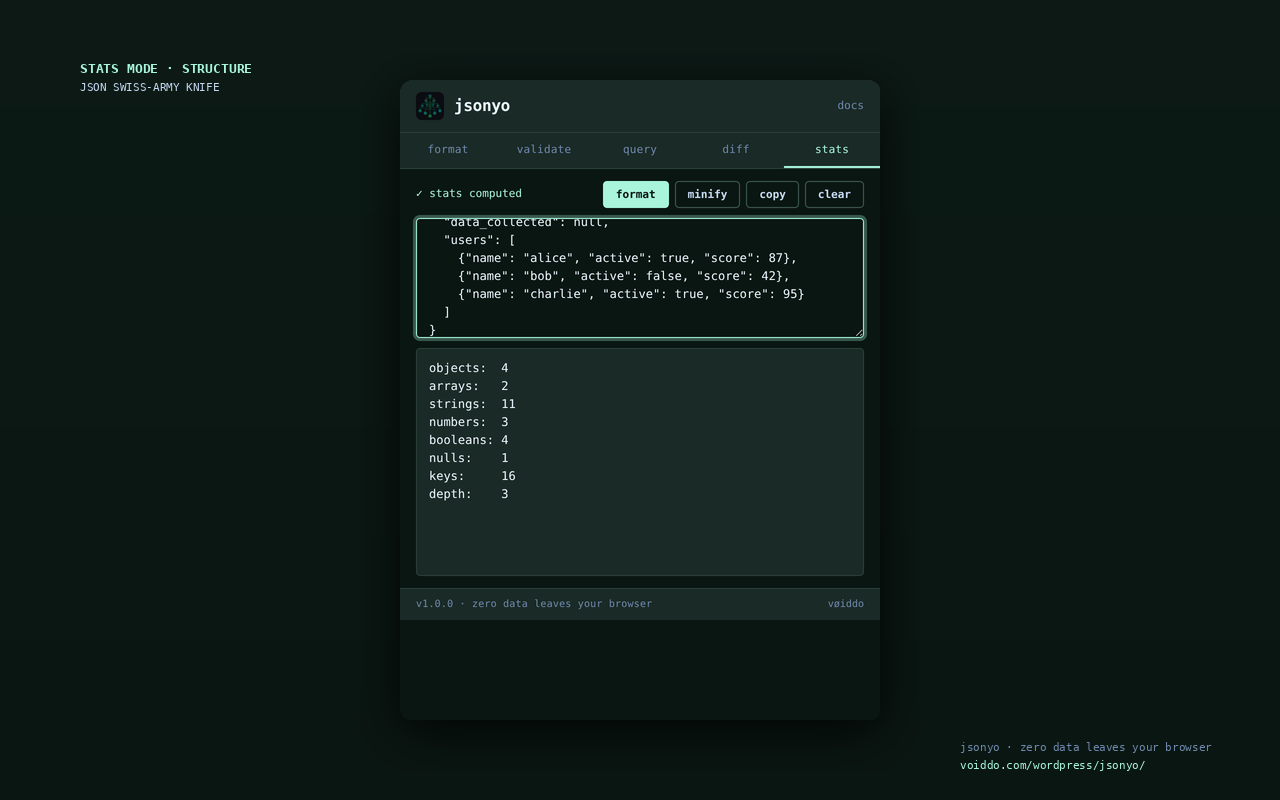This screenshot has width=1280, height=800.
Task: Click the minify button
Action: 707,194
